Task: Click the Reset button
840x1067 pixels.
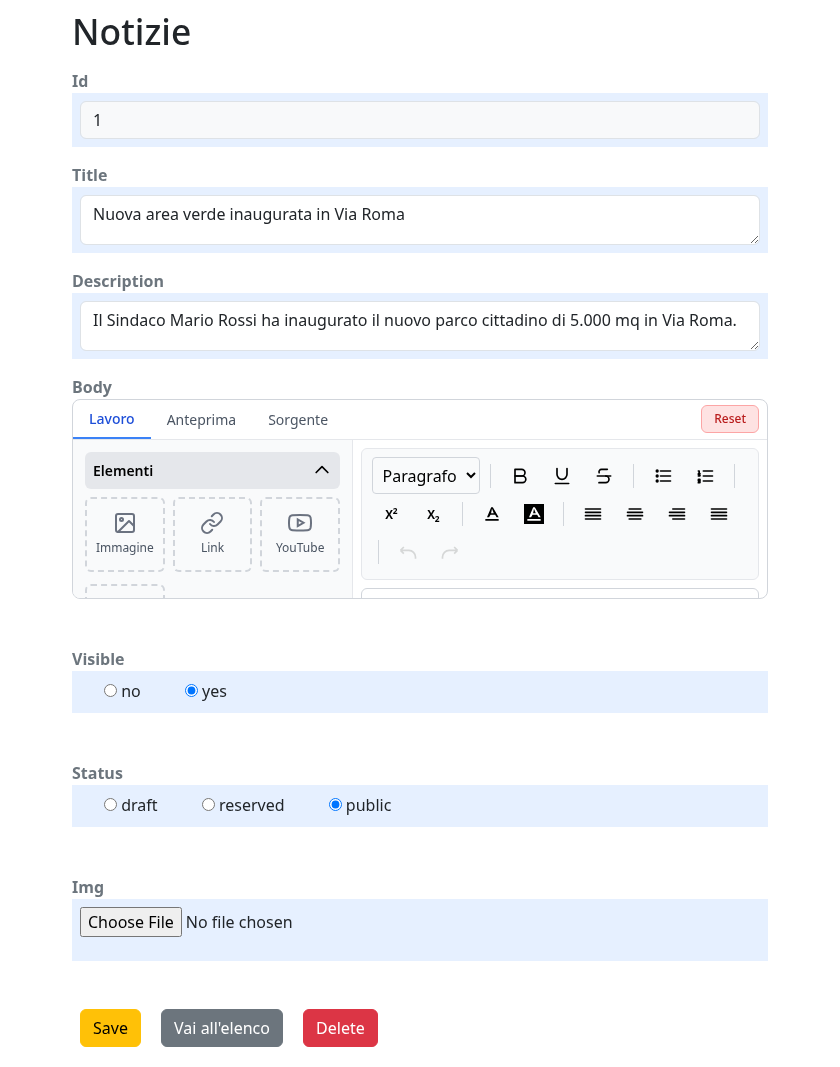Action: pos(730,419)
